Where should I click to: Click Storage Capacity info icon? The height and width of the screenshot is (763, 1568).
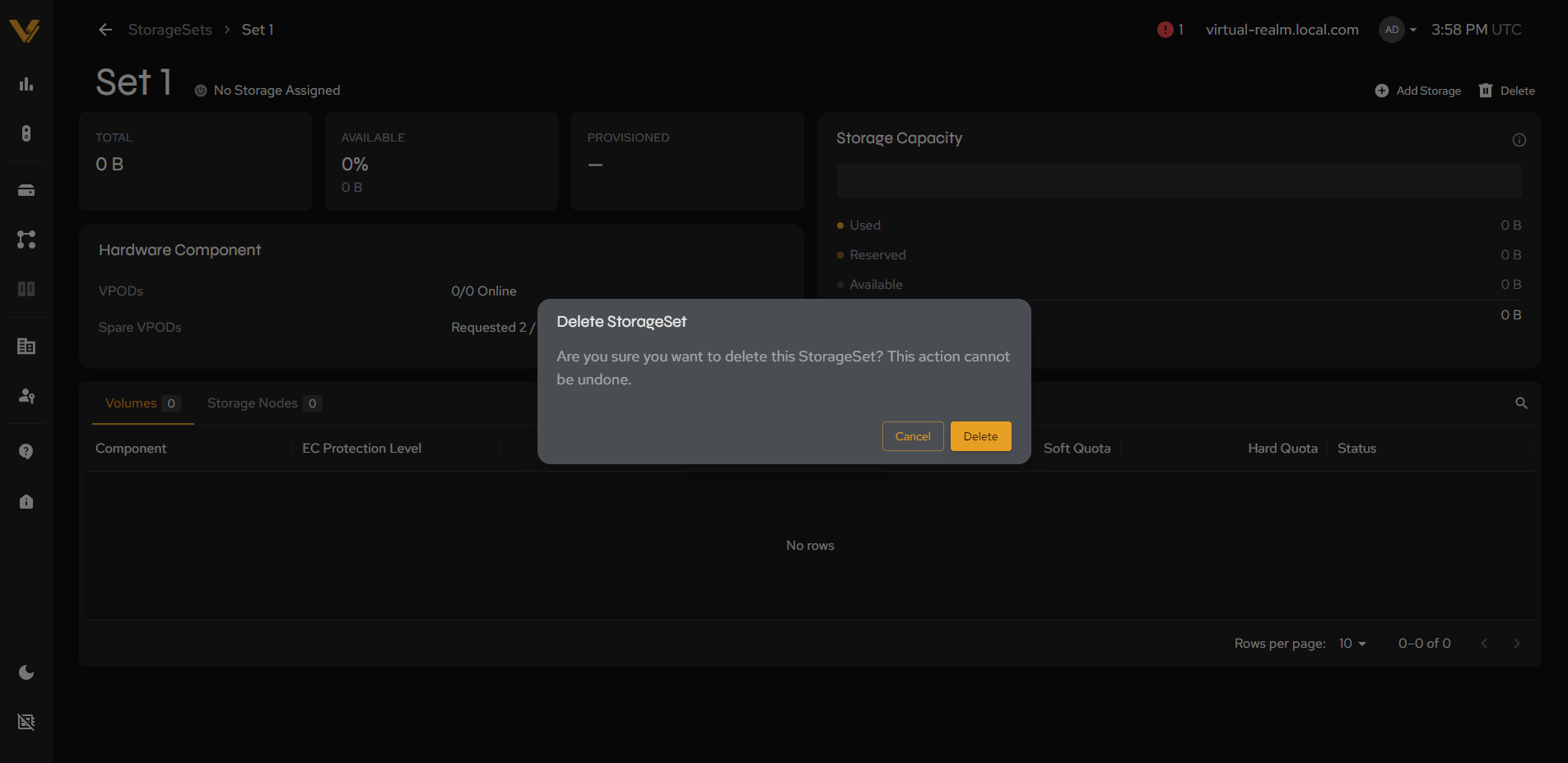pos(1519,140)
